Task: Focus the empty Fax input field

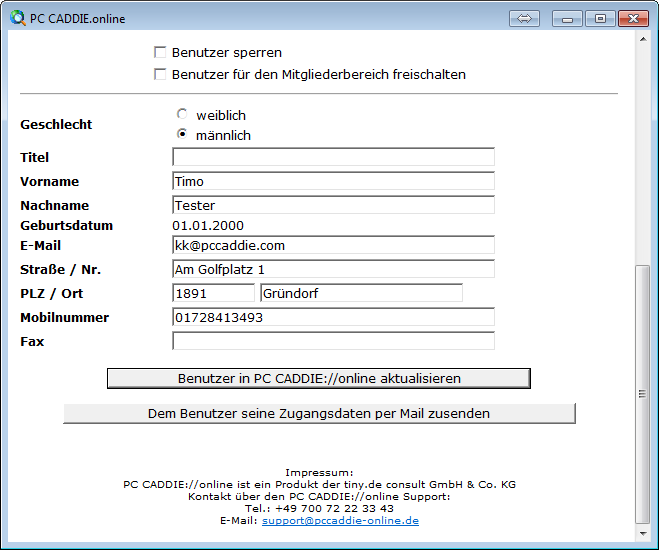Action: pos(333,340)
